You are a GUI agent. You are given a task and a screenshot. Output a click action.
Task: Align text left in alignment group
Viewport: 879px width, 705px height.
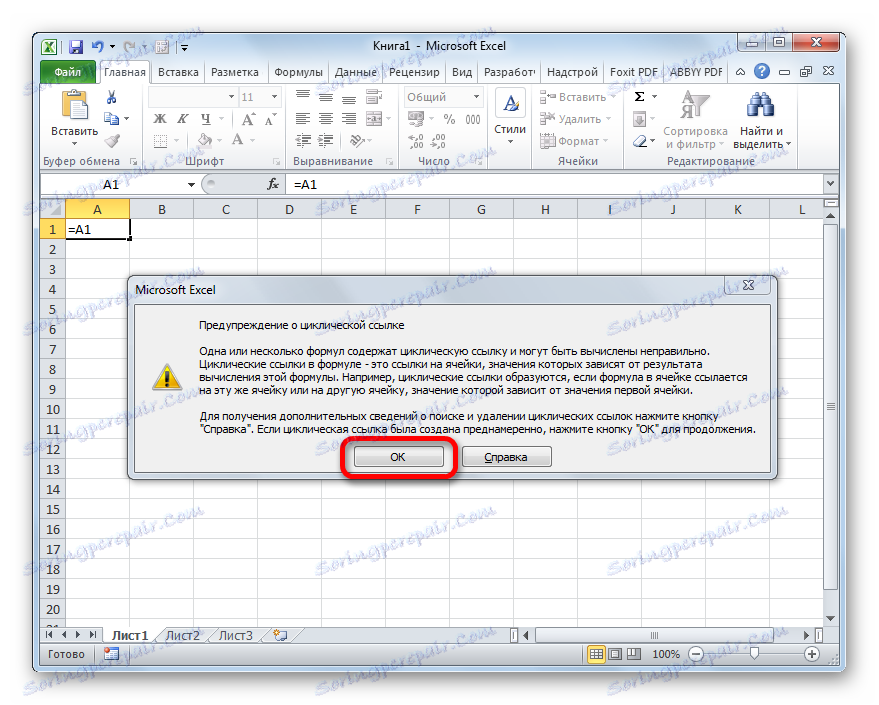coord(303,119)
